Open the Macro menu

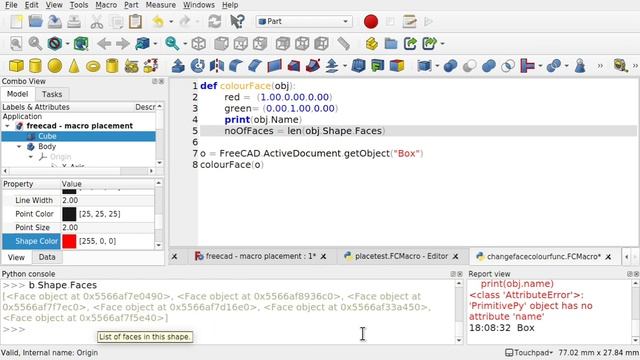[x=106, y=5]
